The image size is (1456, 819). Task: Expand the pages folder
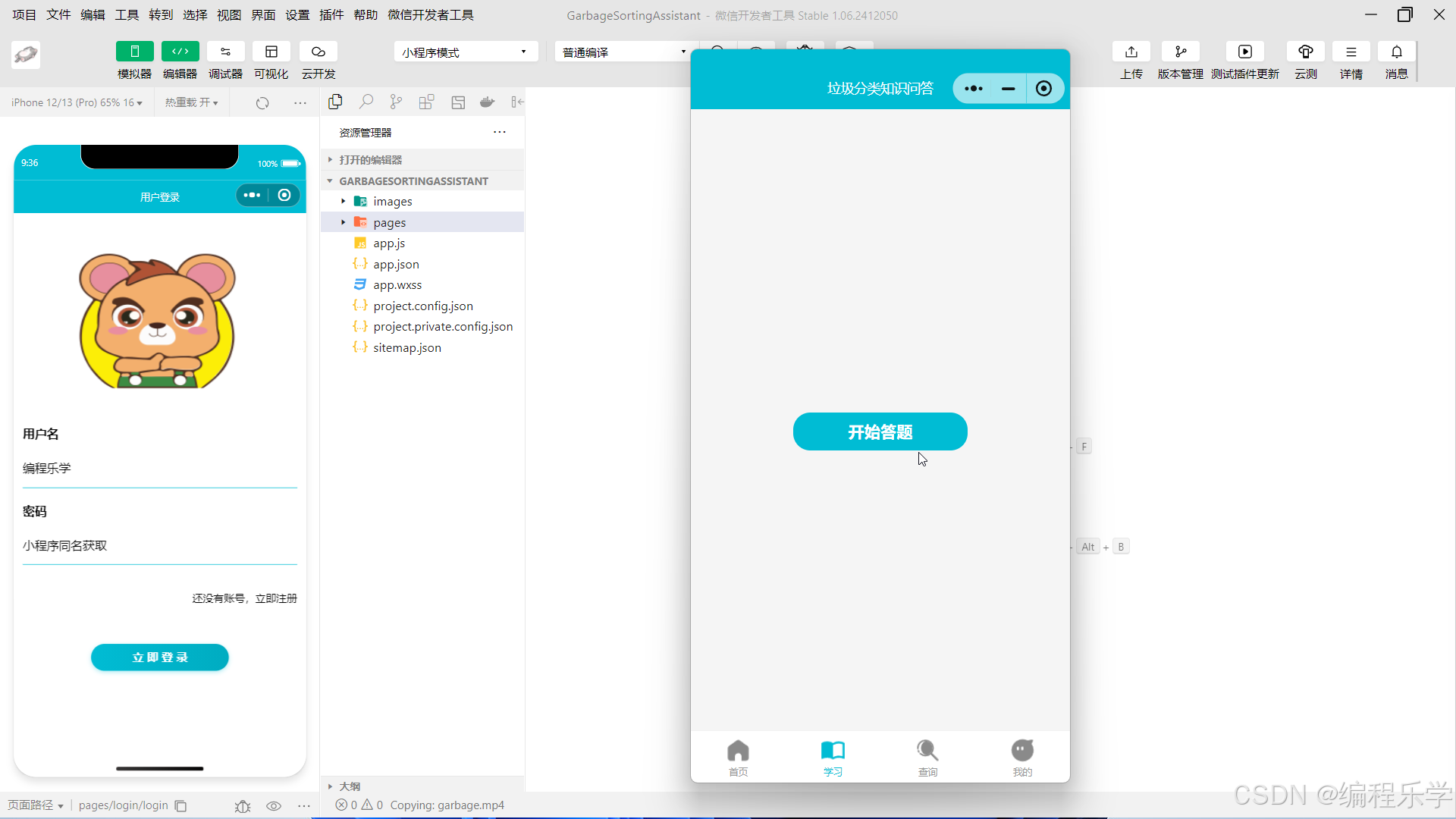390,222
